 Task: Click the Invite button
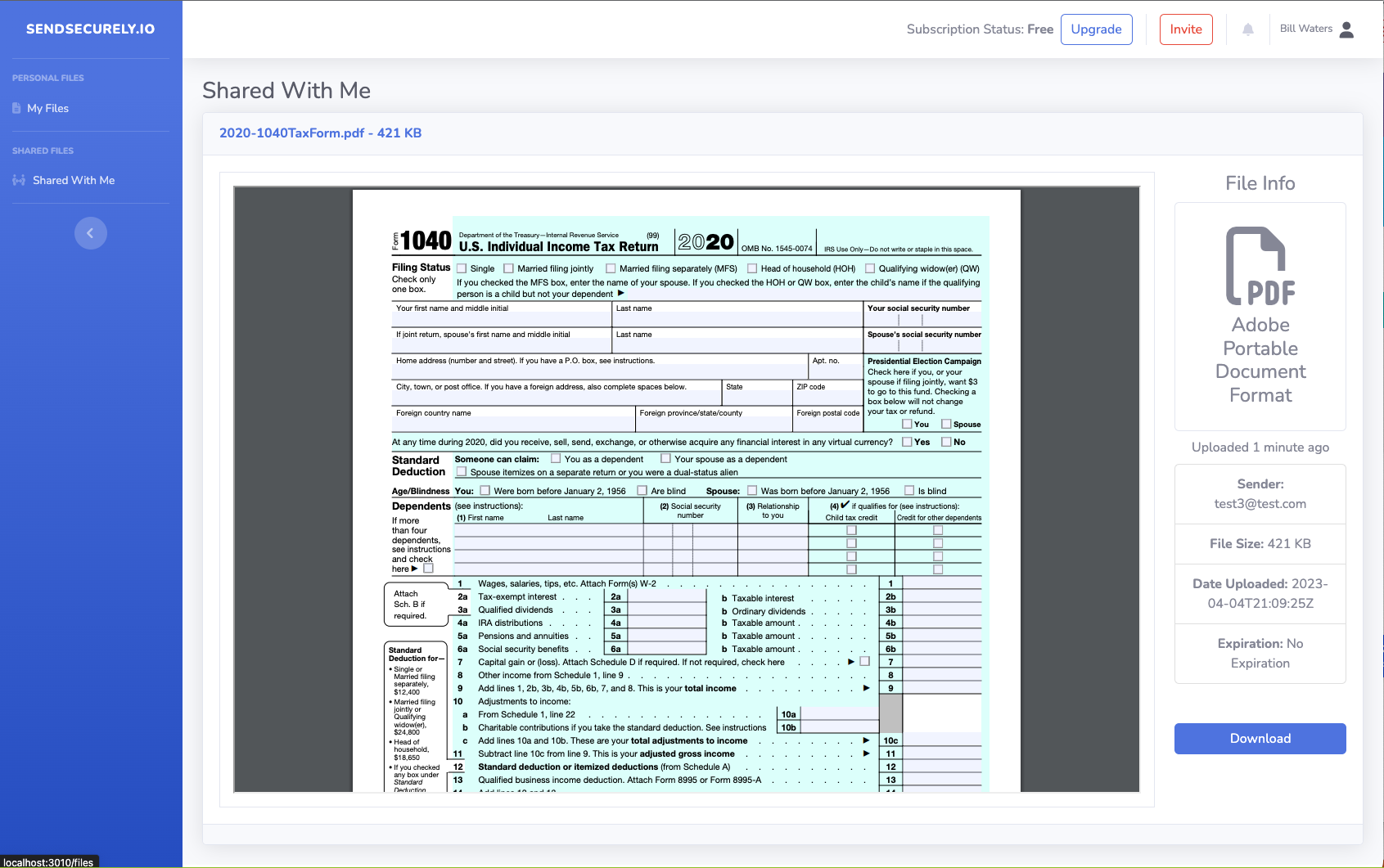click(1186, 29)
